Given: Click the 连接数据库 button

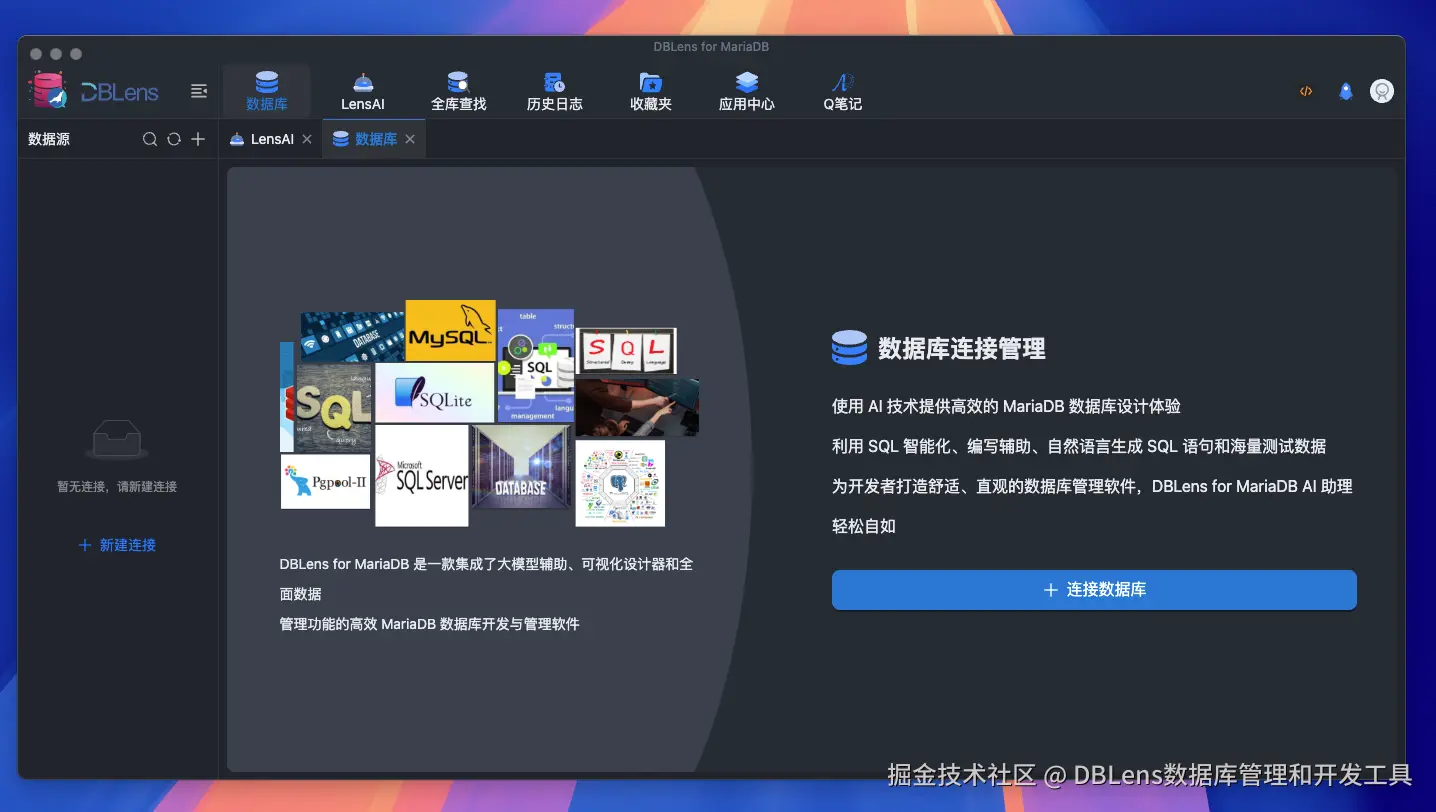Looking at the screenshot, I should click(1094, 590).
